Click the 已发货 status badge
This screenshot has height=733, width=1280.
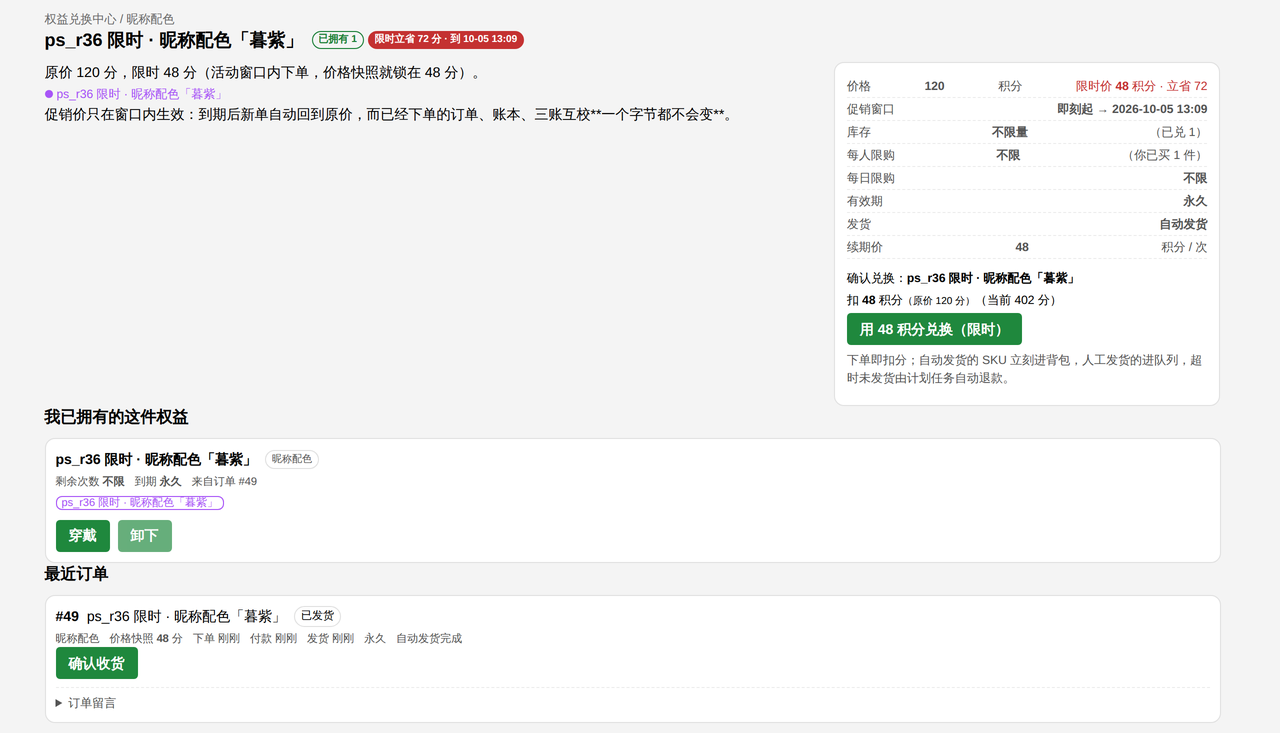tap(317, 616)
